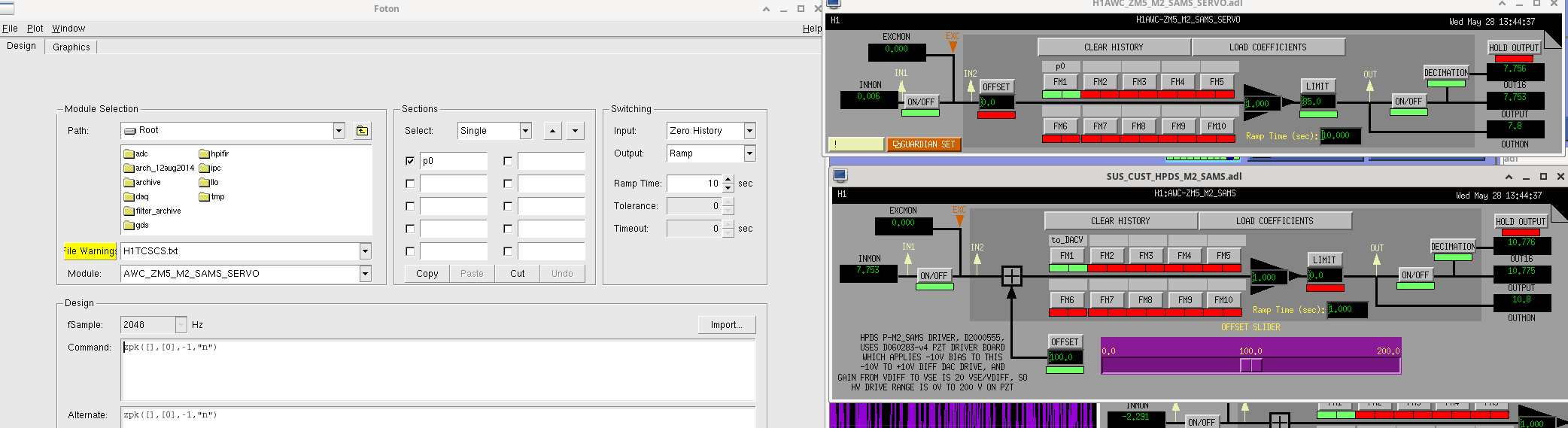Screen dimensions: 1568x428
Task: Click HOLD OUTPUT in the SAMS_SERVO window
Action: (x=1514, y=47)
